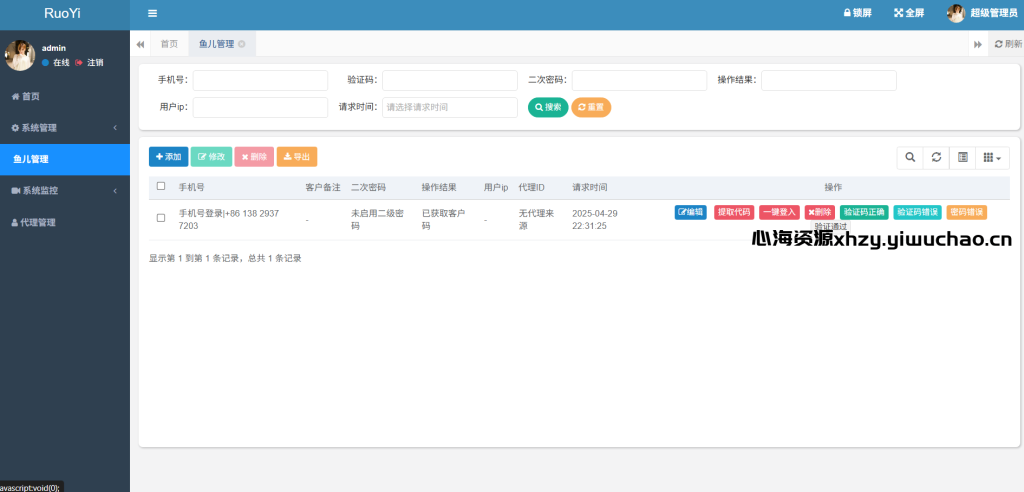Enter fullscreen via the 全屏 icon
Image resolution: width=1024 pixels, height=492 pixels.
click(x=909, y=13)
